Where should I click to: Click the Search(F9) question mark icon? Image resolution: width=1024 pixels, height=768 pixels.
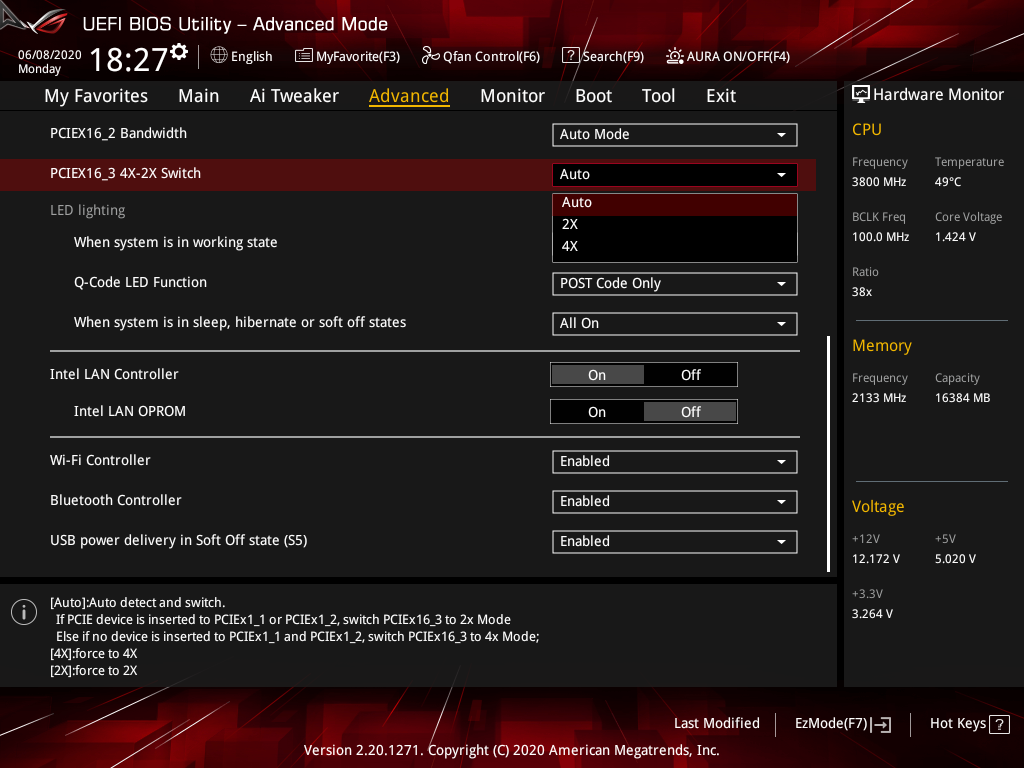pos(570,56)
